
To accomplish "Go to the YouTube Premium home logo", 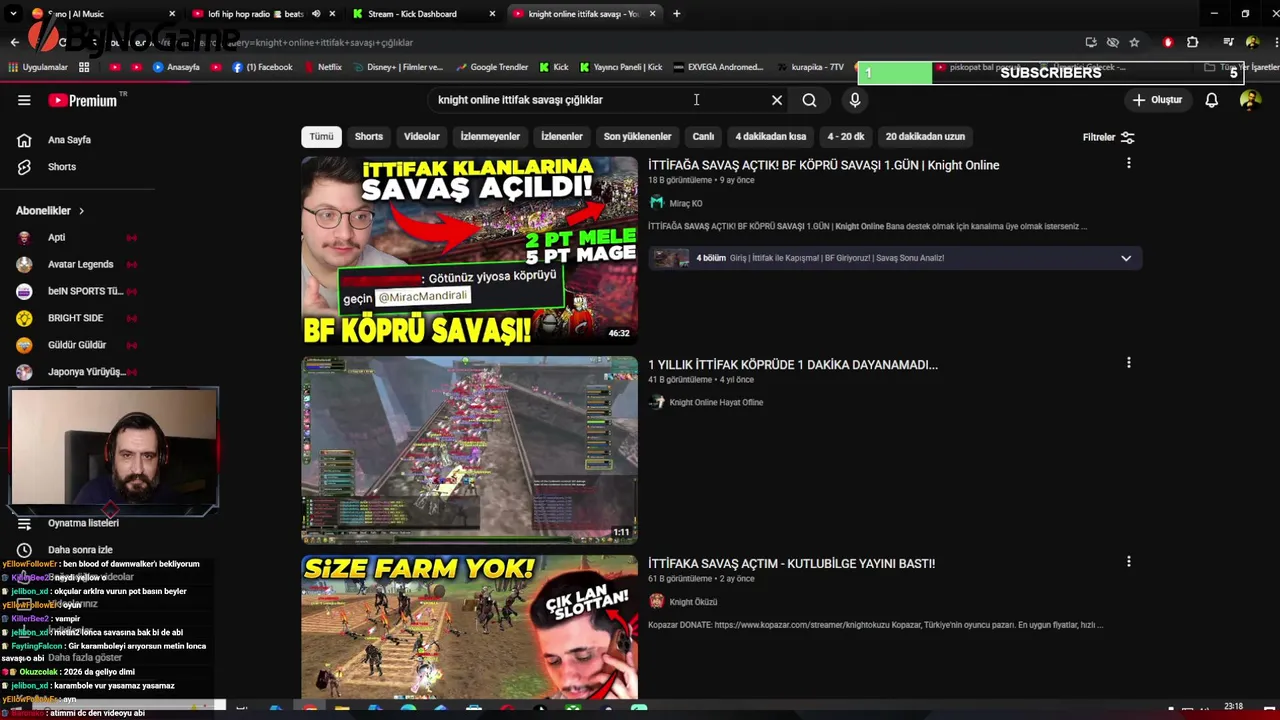I will point(84,100).
